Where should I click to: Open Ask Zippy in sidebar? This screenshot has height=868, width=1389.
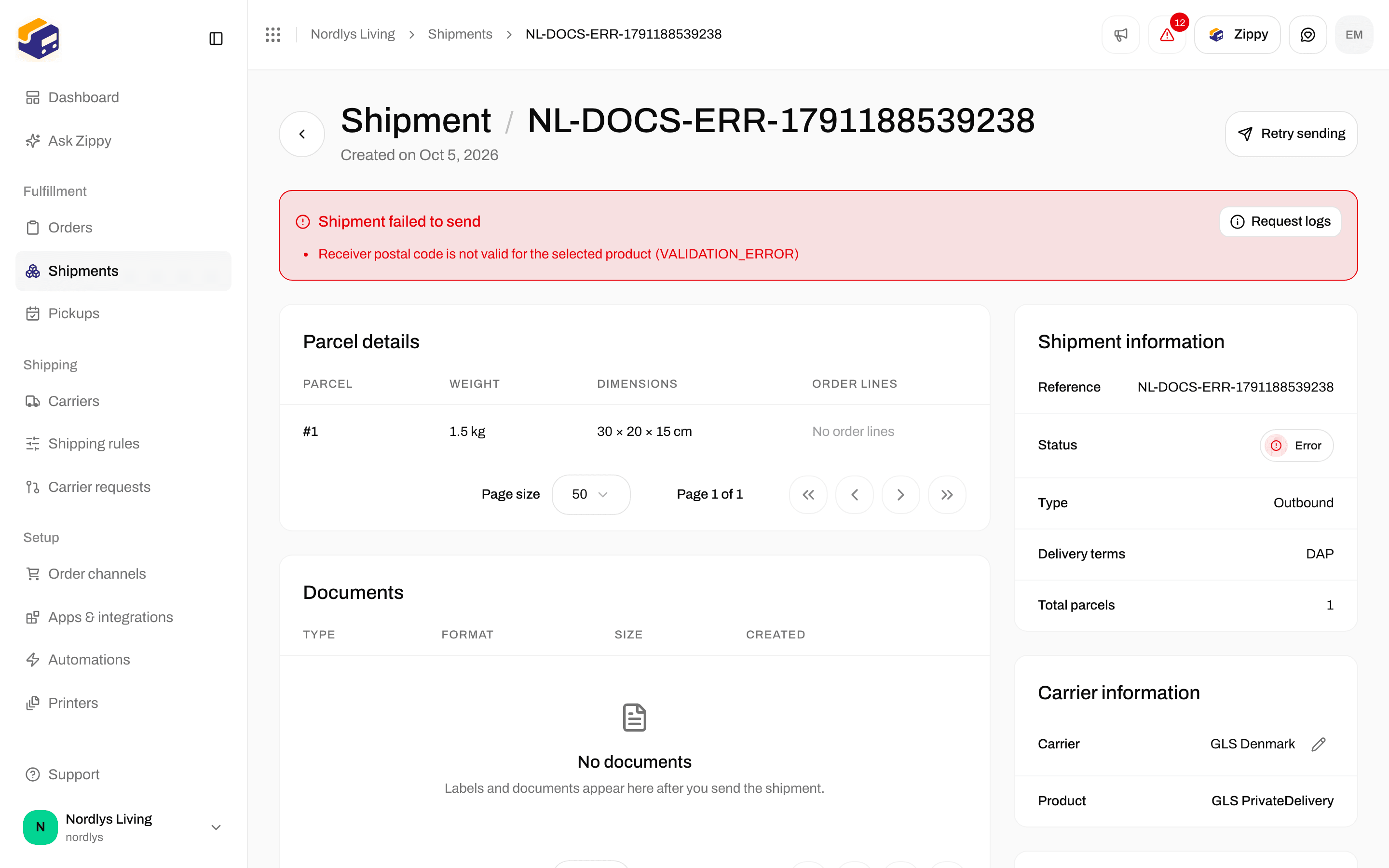[x=123, y=141]
